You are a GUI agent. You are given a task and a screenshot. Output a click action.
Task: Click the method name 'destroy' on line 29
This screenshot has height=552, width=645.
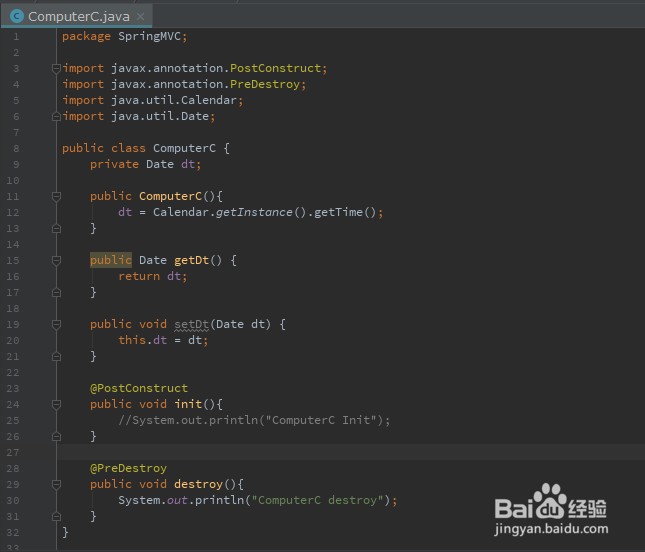coord(198,484)
